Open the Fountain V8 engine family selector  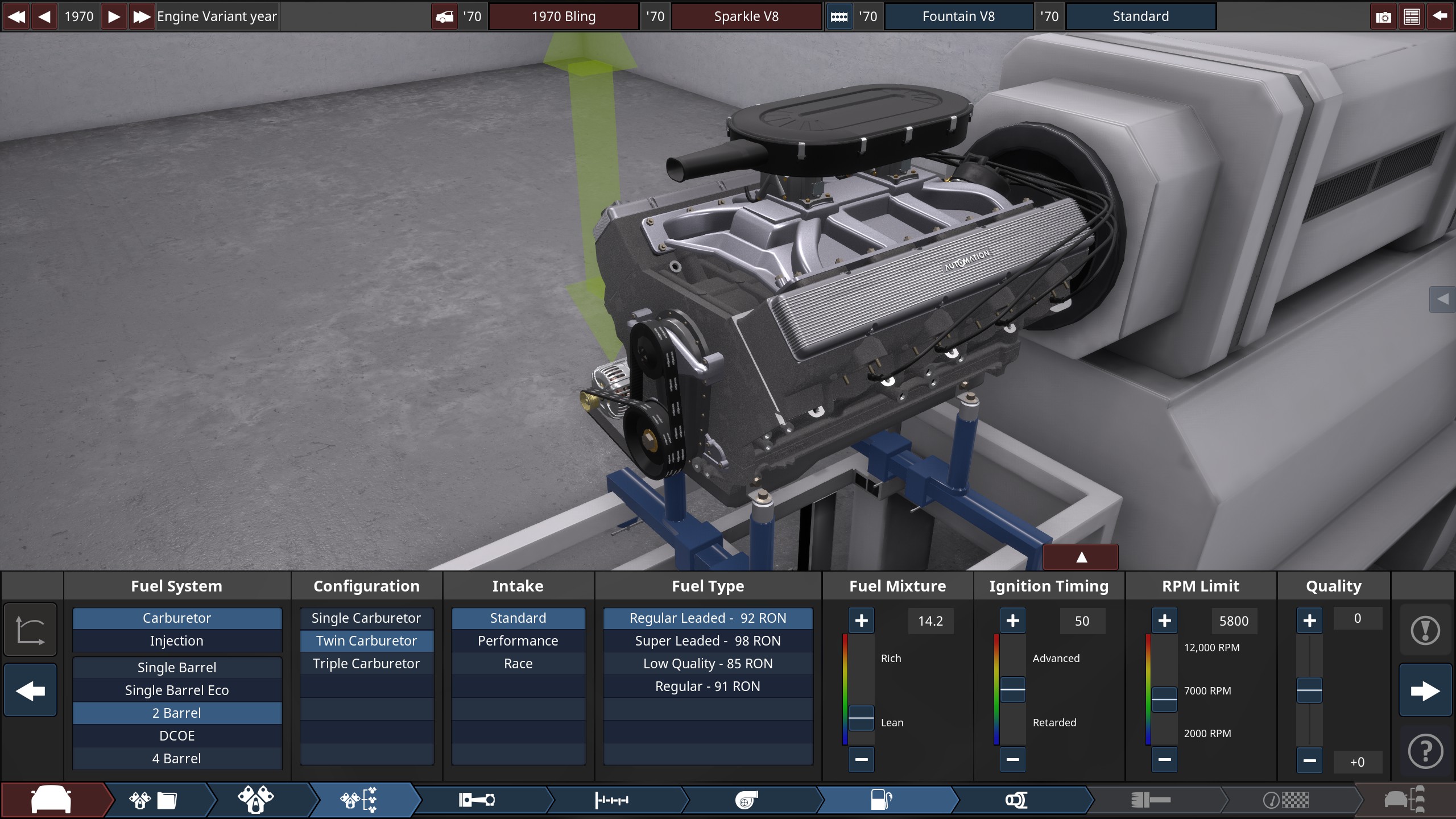click(958, 16)
